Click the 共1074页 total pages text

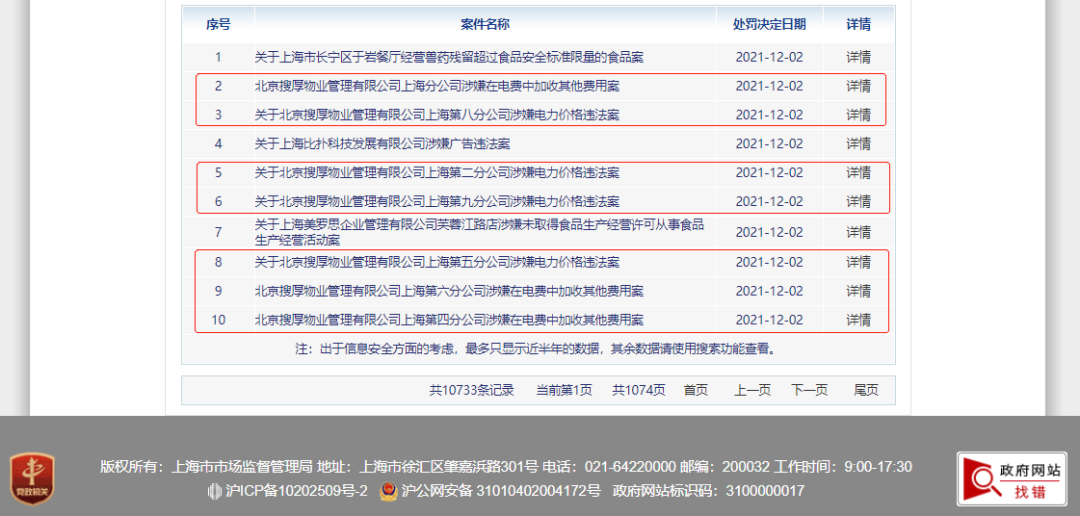(x=639, y=390)
